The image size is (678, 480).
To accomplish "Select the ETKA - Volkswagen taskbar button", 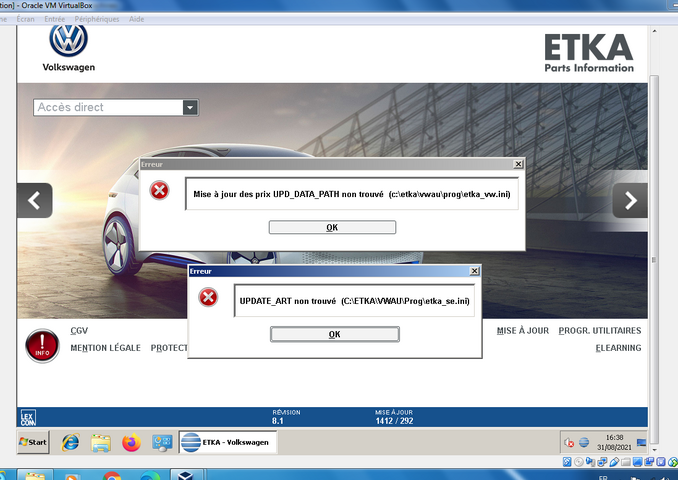I will [x=228, y=442].
